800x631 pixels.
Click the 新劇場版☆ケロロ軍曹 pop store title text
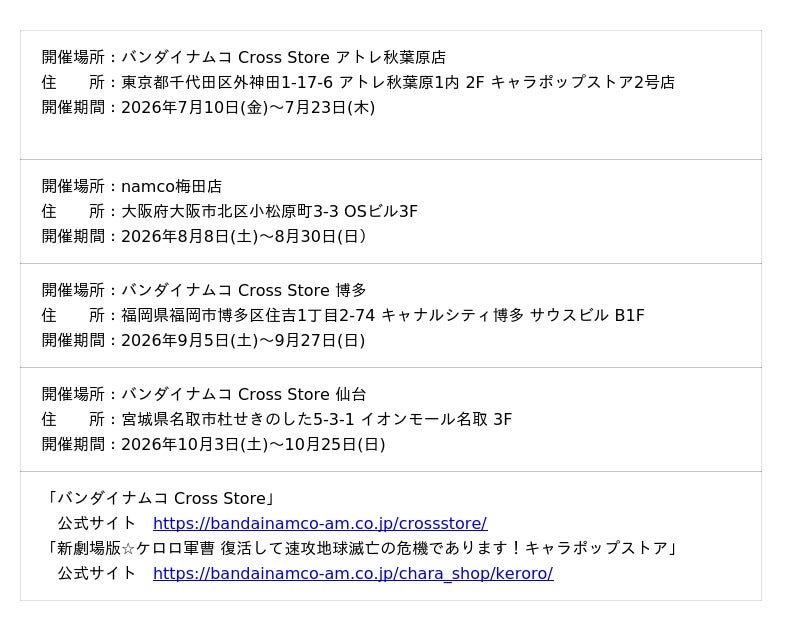click(361, 548)
